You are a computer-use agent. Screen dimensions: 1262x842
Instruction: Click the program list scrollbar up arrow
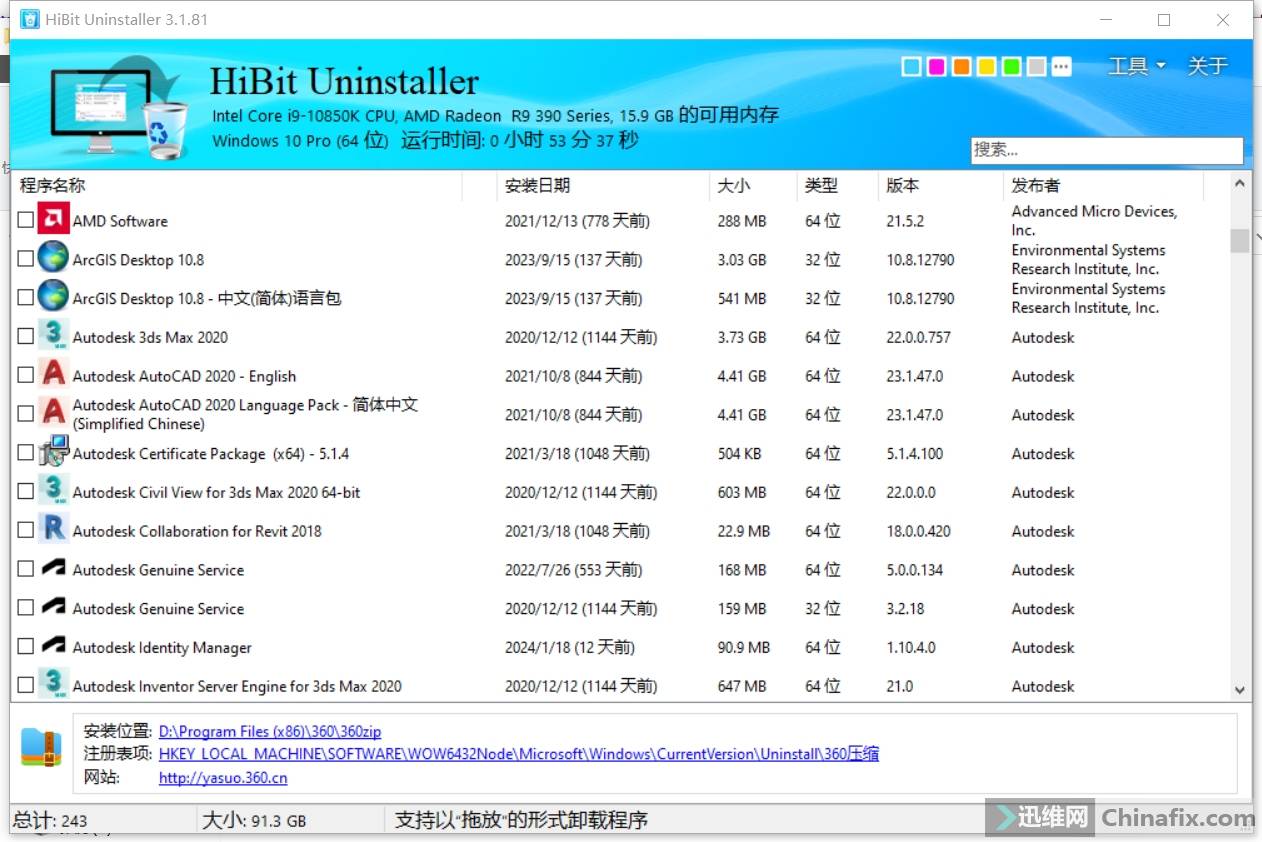pos(1240,184)
